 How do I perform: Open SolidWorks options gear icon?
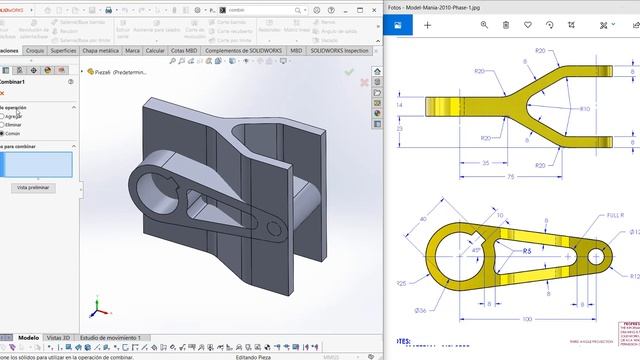click(198, 10)
